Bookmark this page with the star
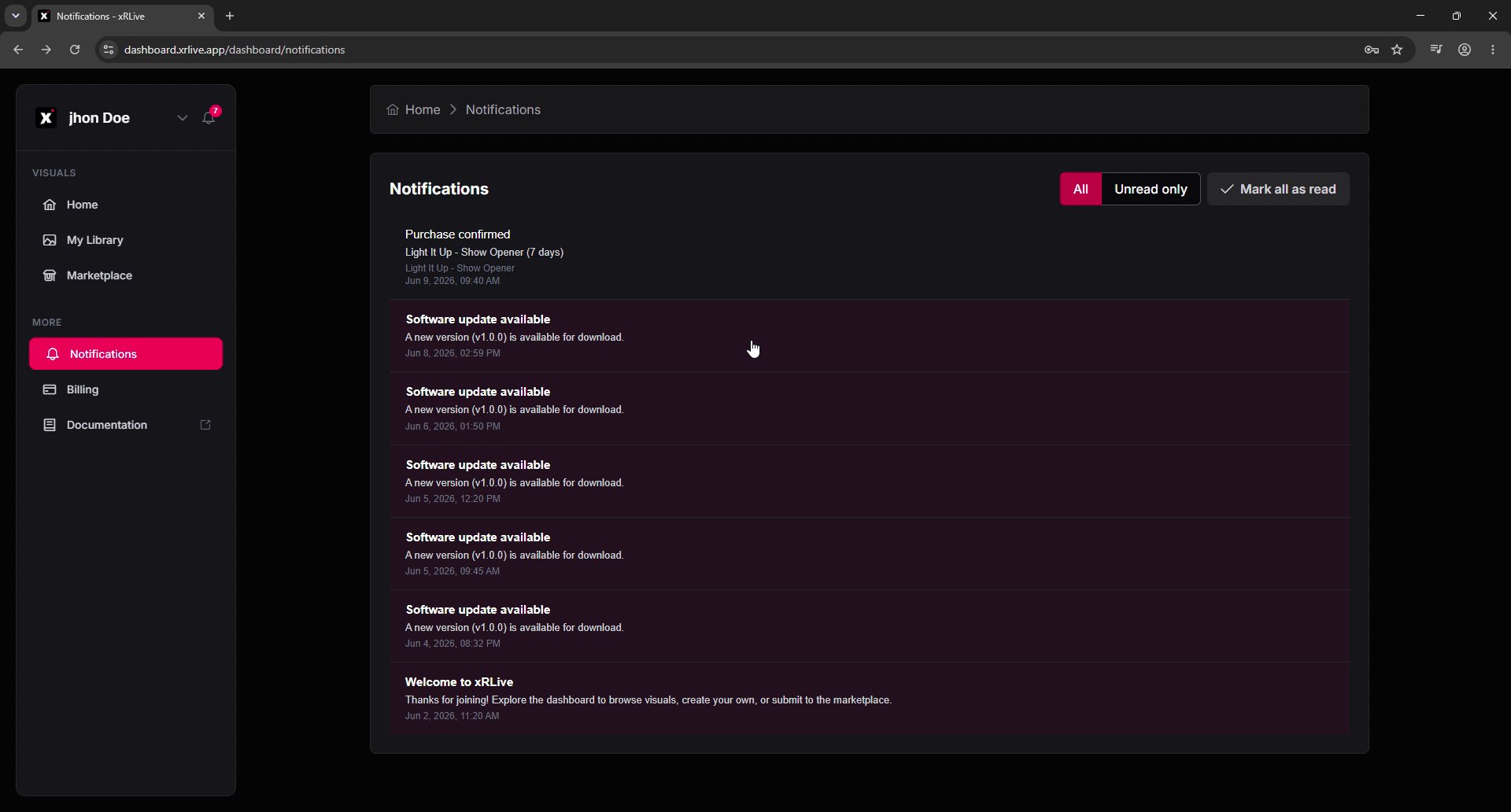The height and width of the screenshot is (812, 1511). click(1398, 50)
